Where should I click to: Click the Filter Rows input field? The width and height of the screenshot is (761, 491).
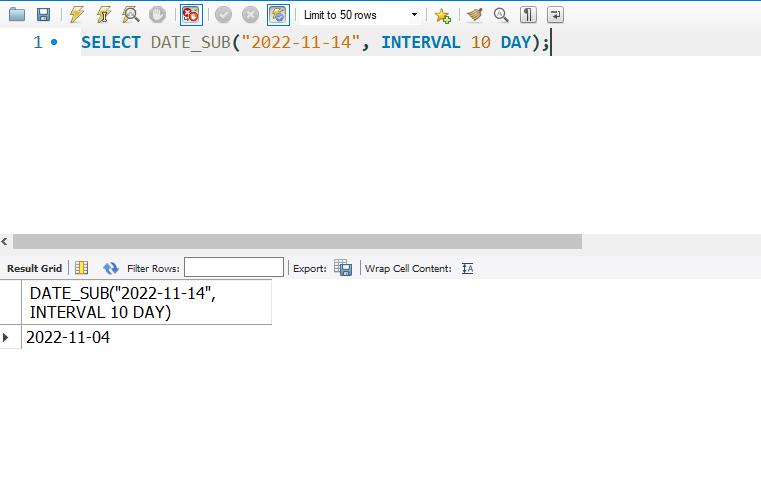point(234,268)
